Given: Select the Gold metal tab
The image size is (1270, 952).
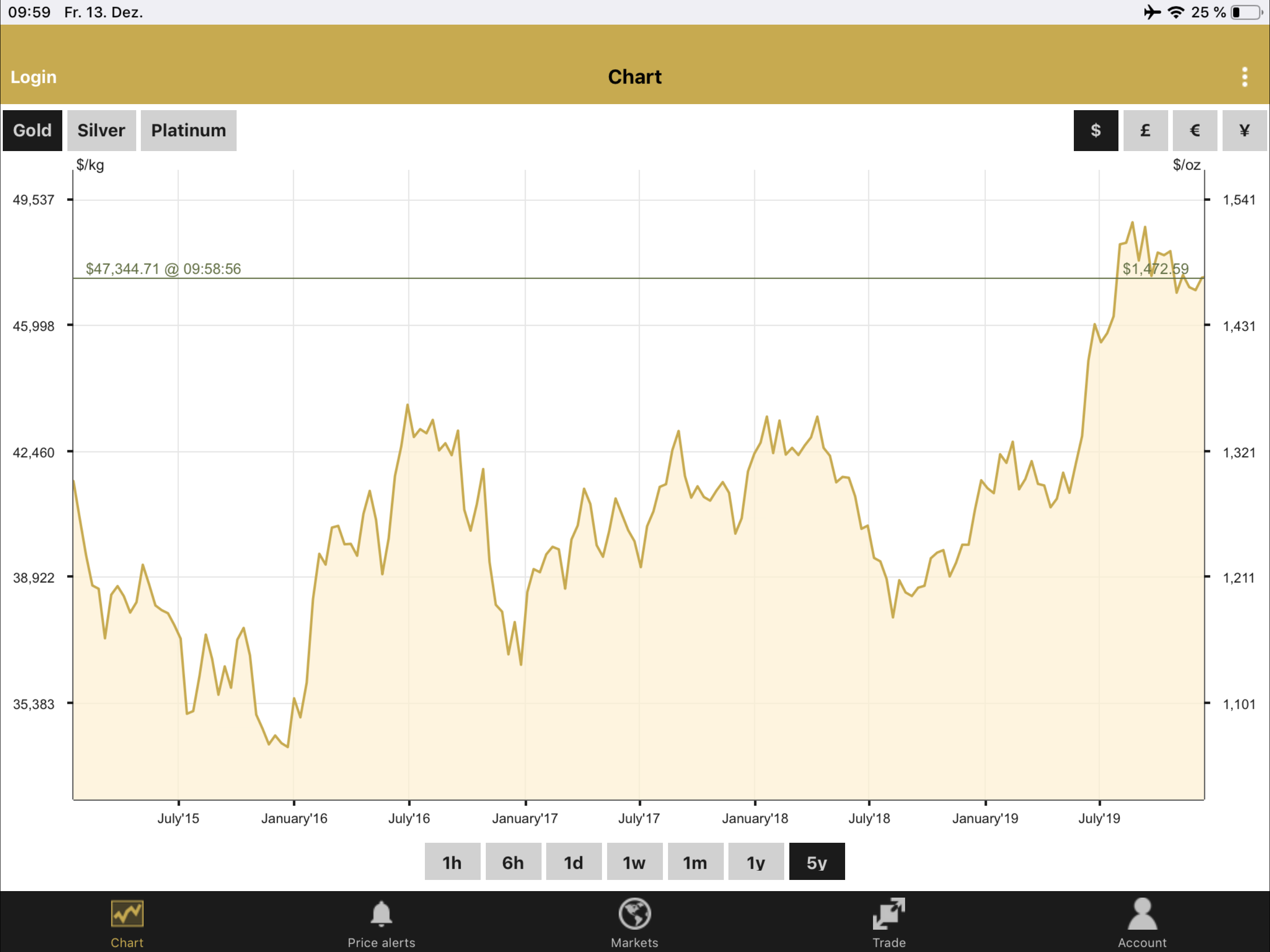Looking at the screenshot, I should point(32,130).
